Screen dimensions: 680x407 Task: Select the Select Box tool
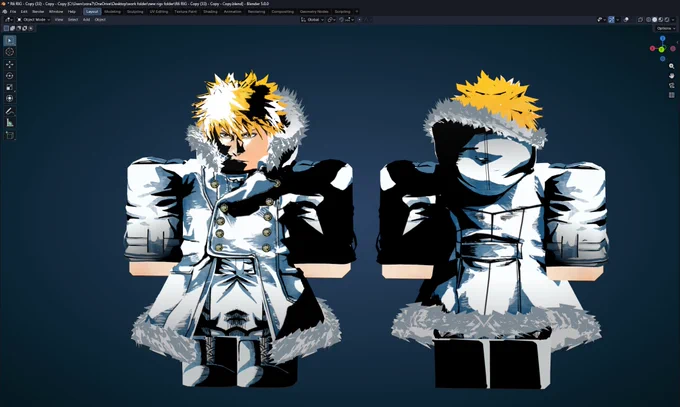point(10,40)
